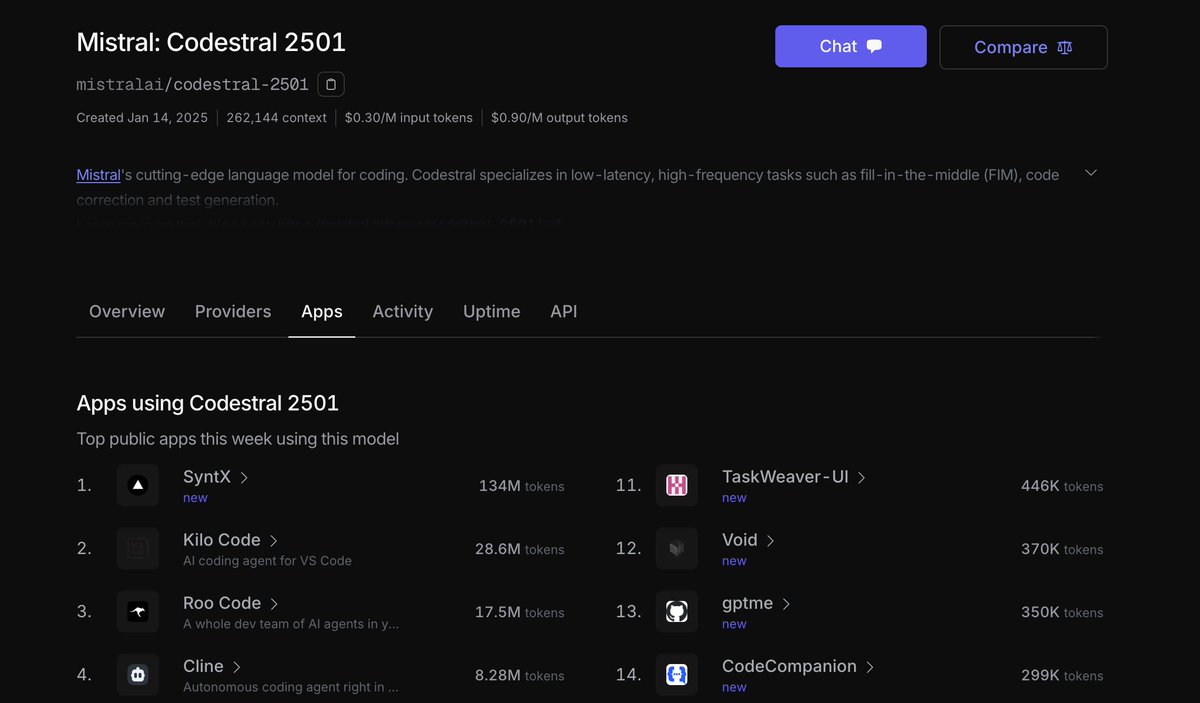Open the SyntX app link
Image resolution: width=1200 pixels, height=703 pixels.
coord(207,477)
